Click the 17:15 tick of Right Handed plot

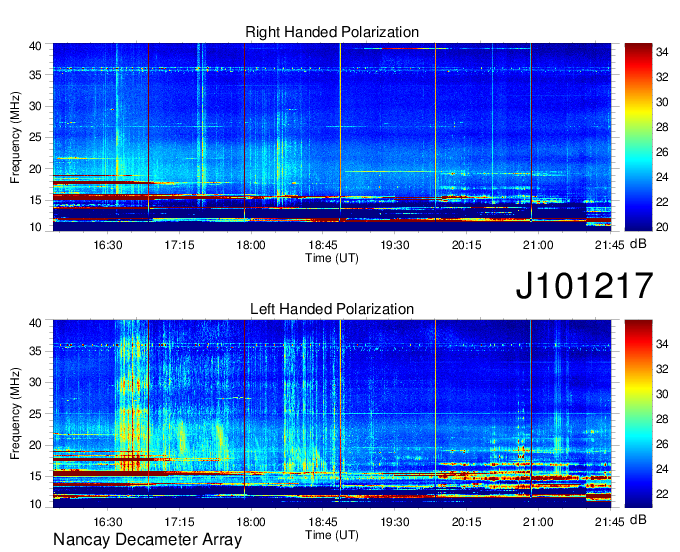[x=179, y=245]
